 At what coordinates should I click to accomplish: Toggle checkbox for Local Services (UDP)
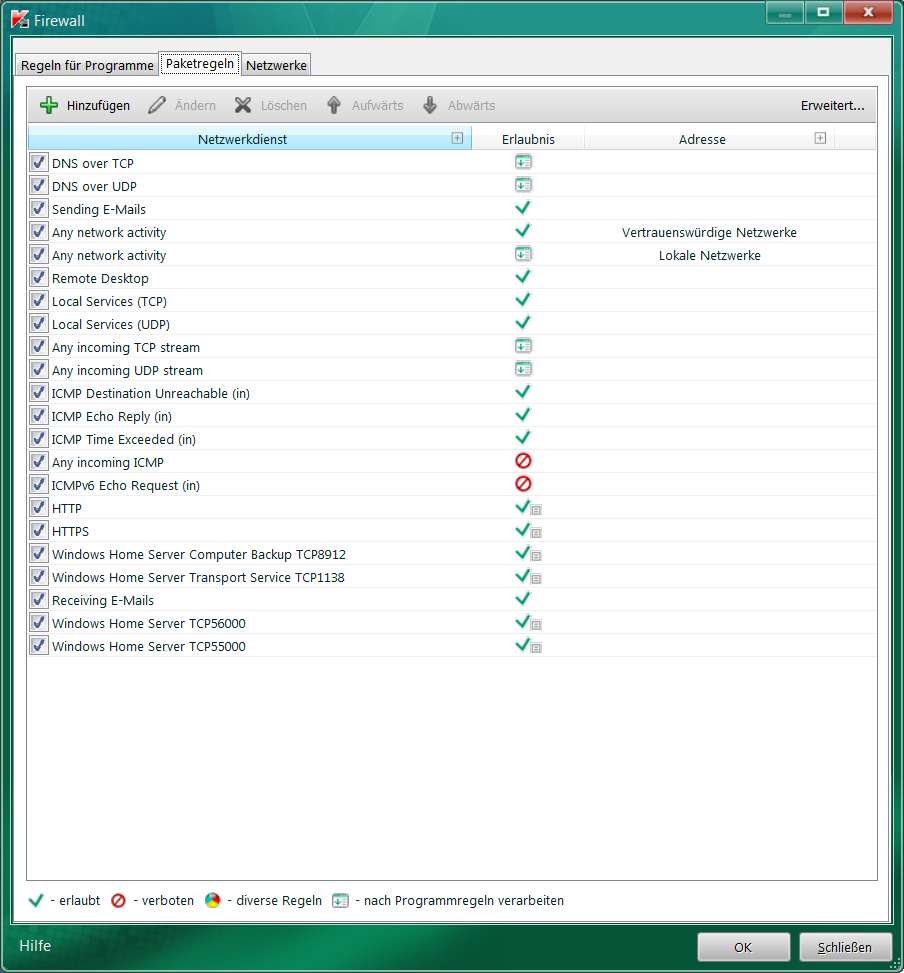(38, 323)
